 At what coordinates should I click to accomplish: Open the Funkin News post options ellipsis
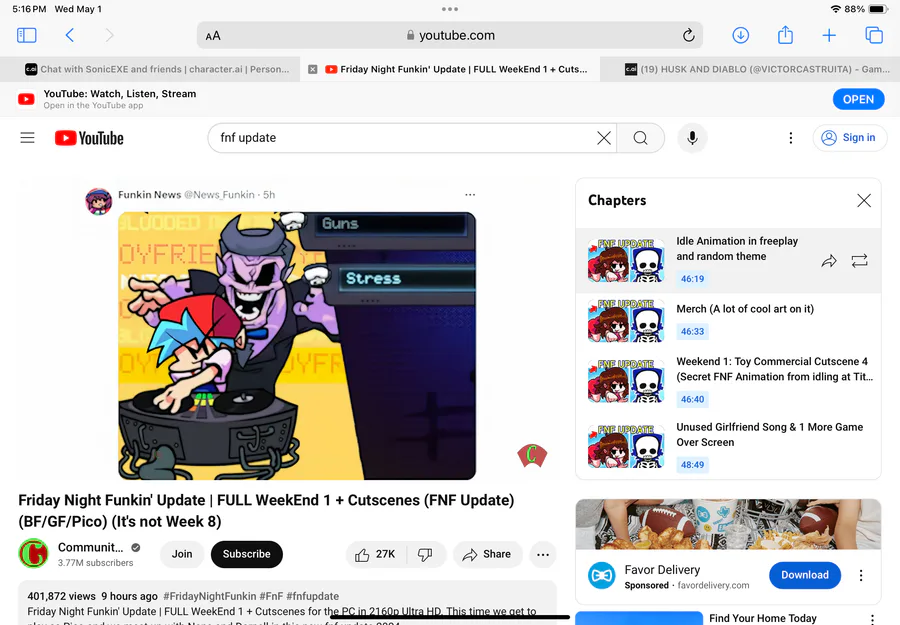coord(470,195)
